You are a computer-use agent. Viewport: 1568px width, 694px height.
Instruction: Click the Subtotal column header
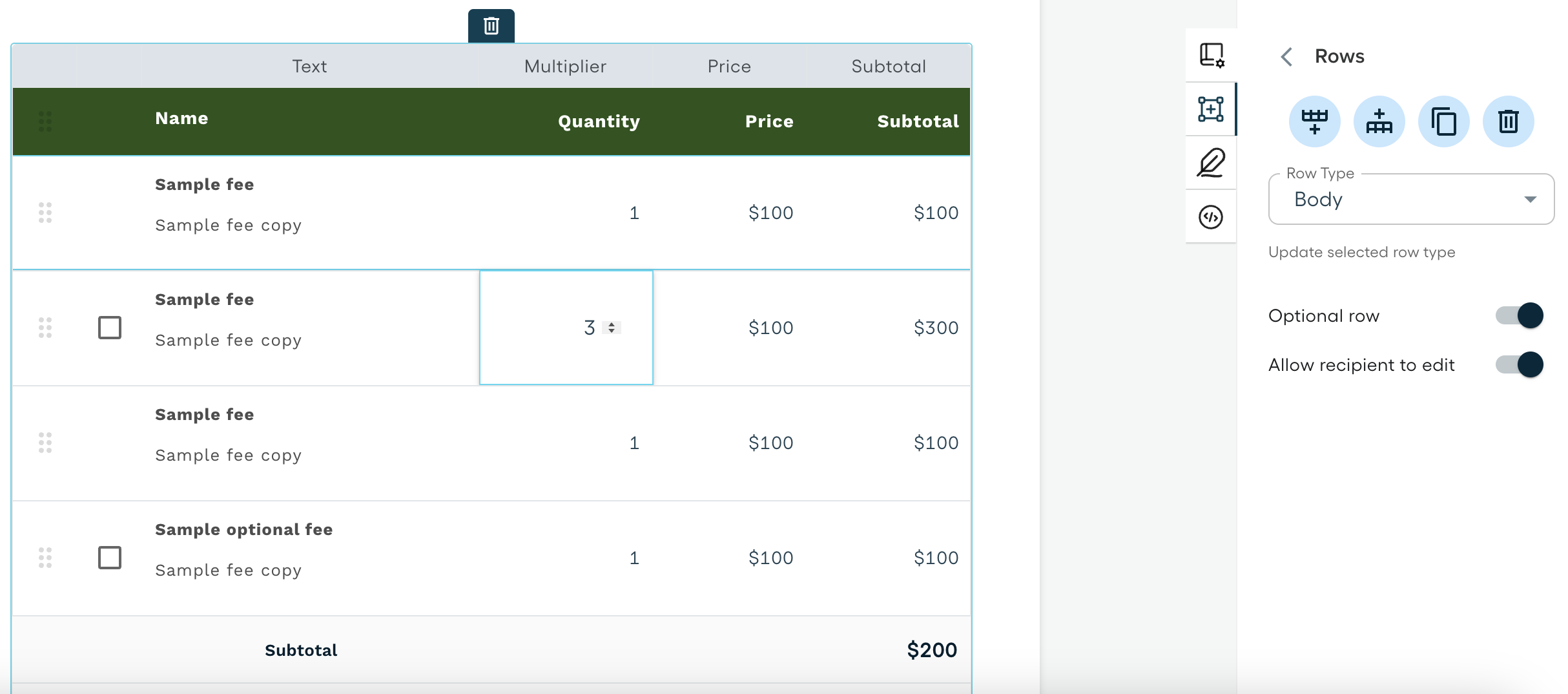[x=888, y=65]
